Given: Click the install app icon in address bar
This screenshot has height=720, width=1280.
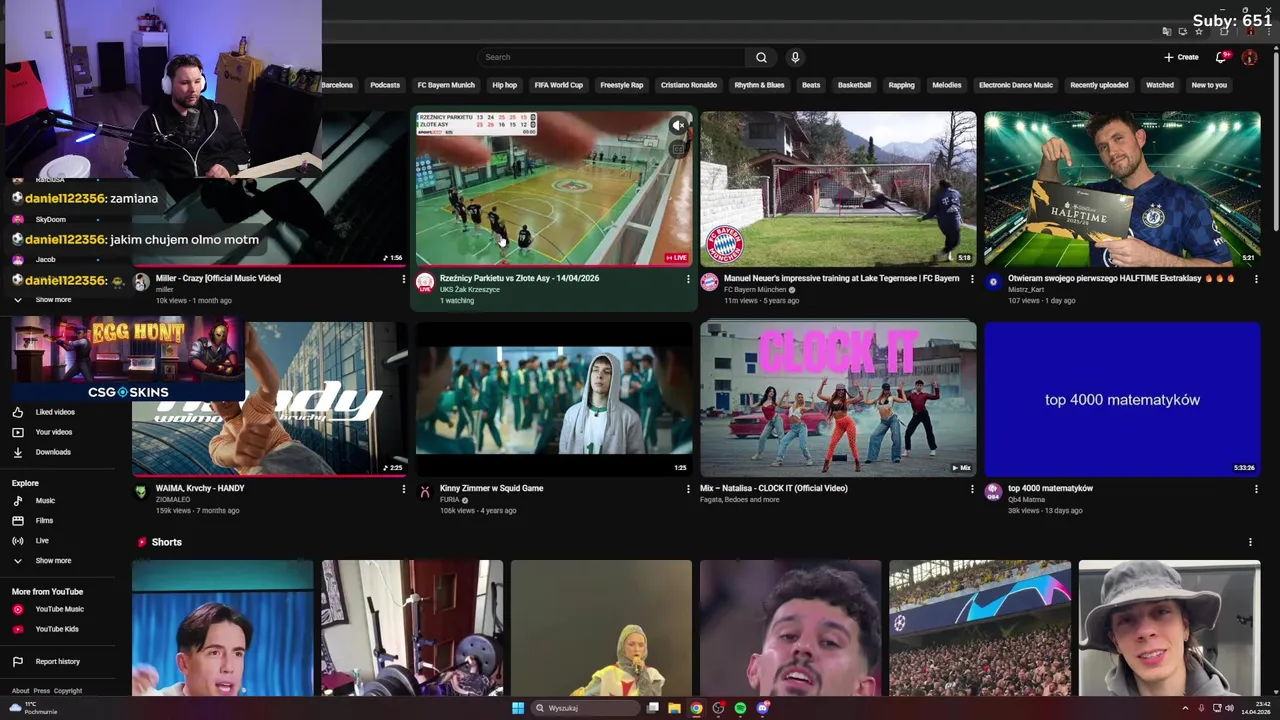Looking at the screenshot, I should point(1183,31).
